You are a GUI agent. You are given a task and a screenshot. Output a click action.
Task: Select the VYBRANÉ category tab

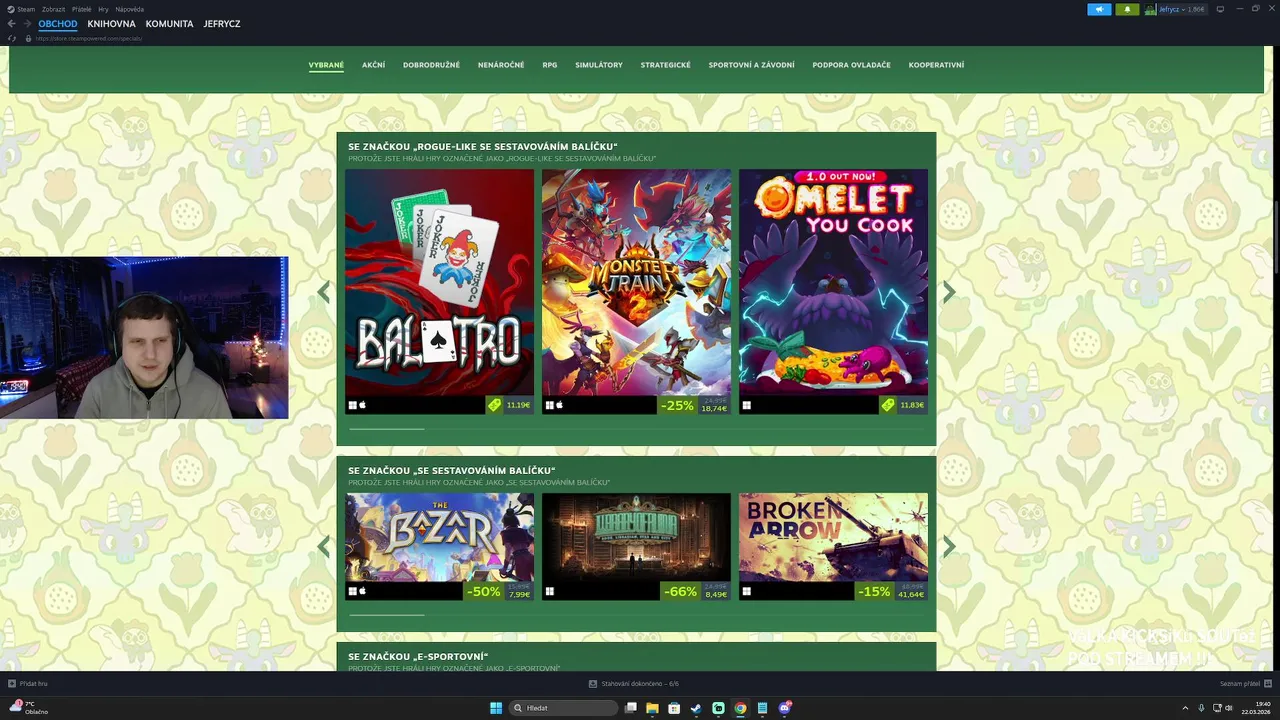pos(326,65)
